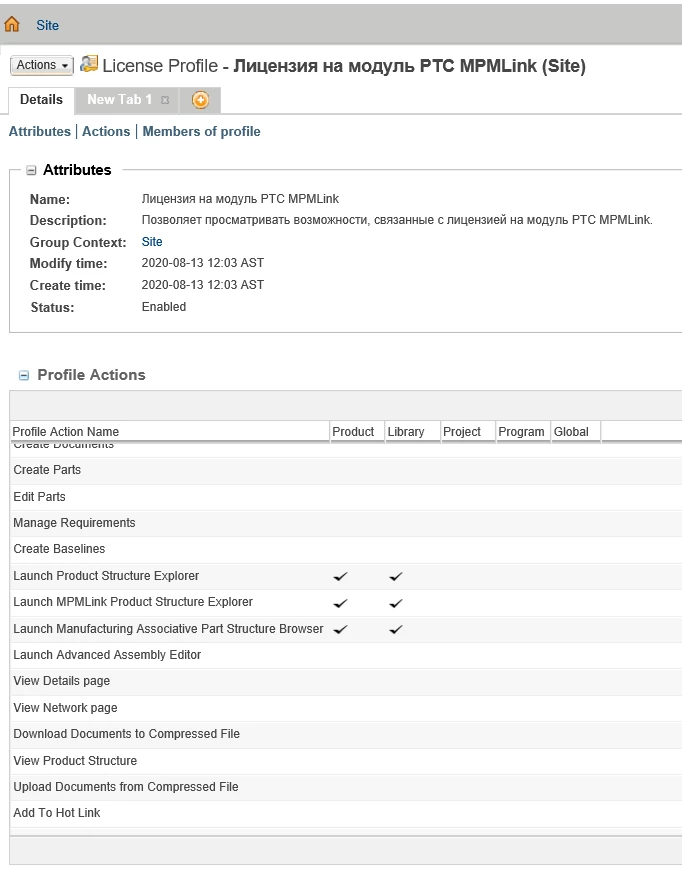Click Product checkmark for Launch Product Structure Explorer

point(340,577)
